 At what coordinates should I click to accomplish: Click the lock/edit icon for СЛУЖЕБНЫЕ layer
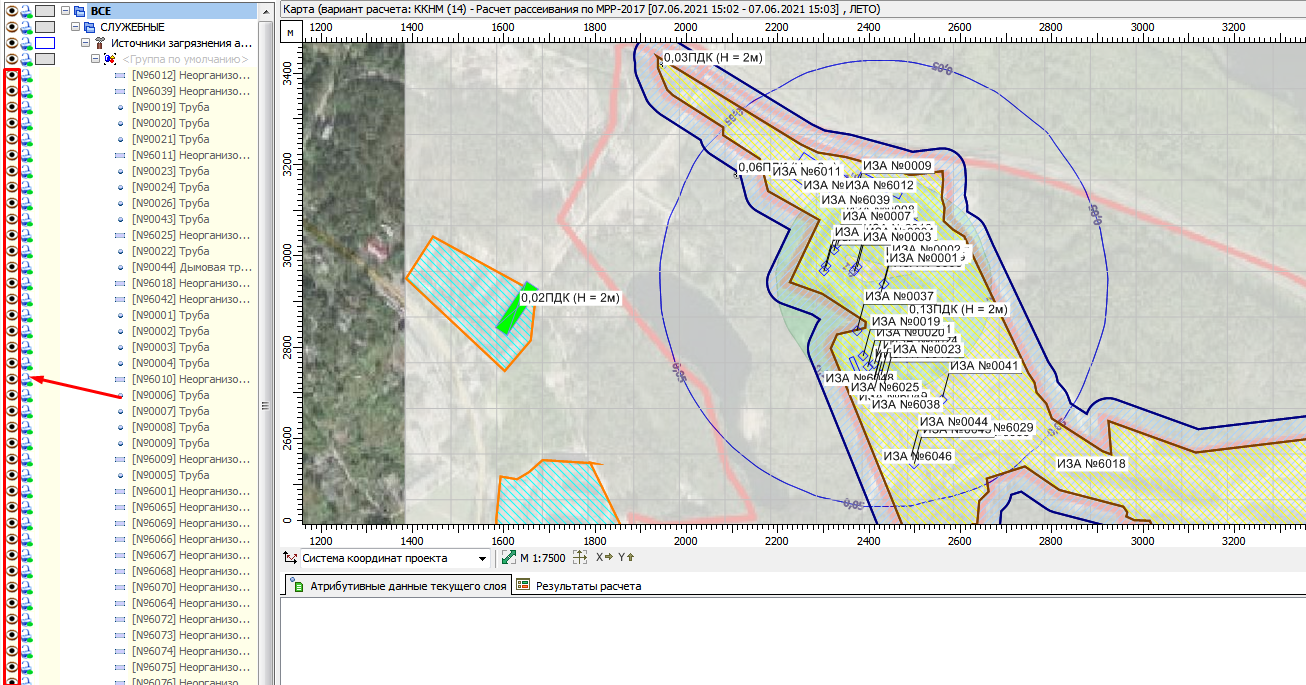coord(26,27)
